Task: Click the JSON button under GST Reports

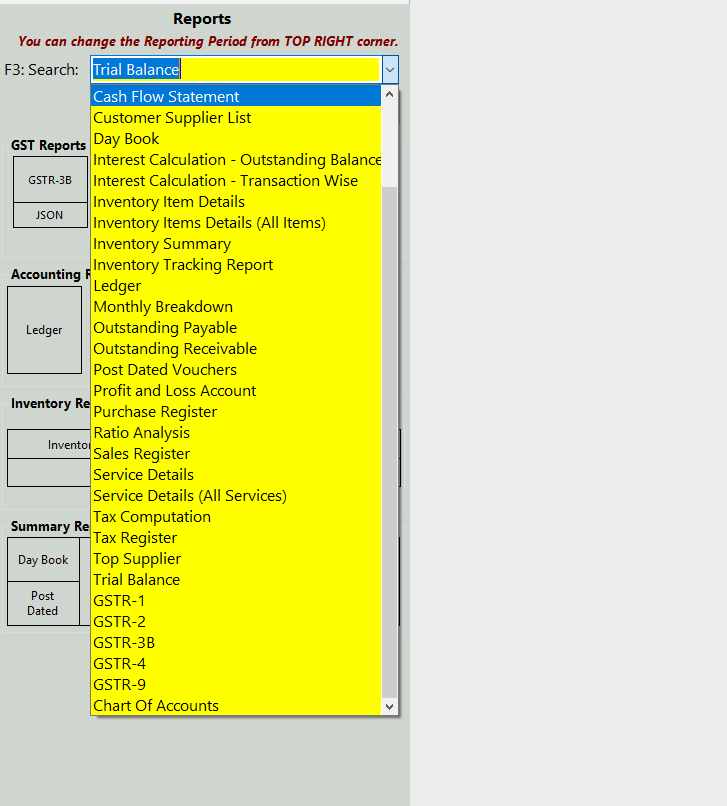Action: click(x=50, y=215)
